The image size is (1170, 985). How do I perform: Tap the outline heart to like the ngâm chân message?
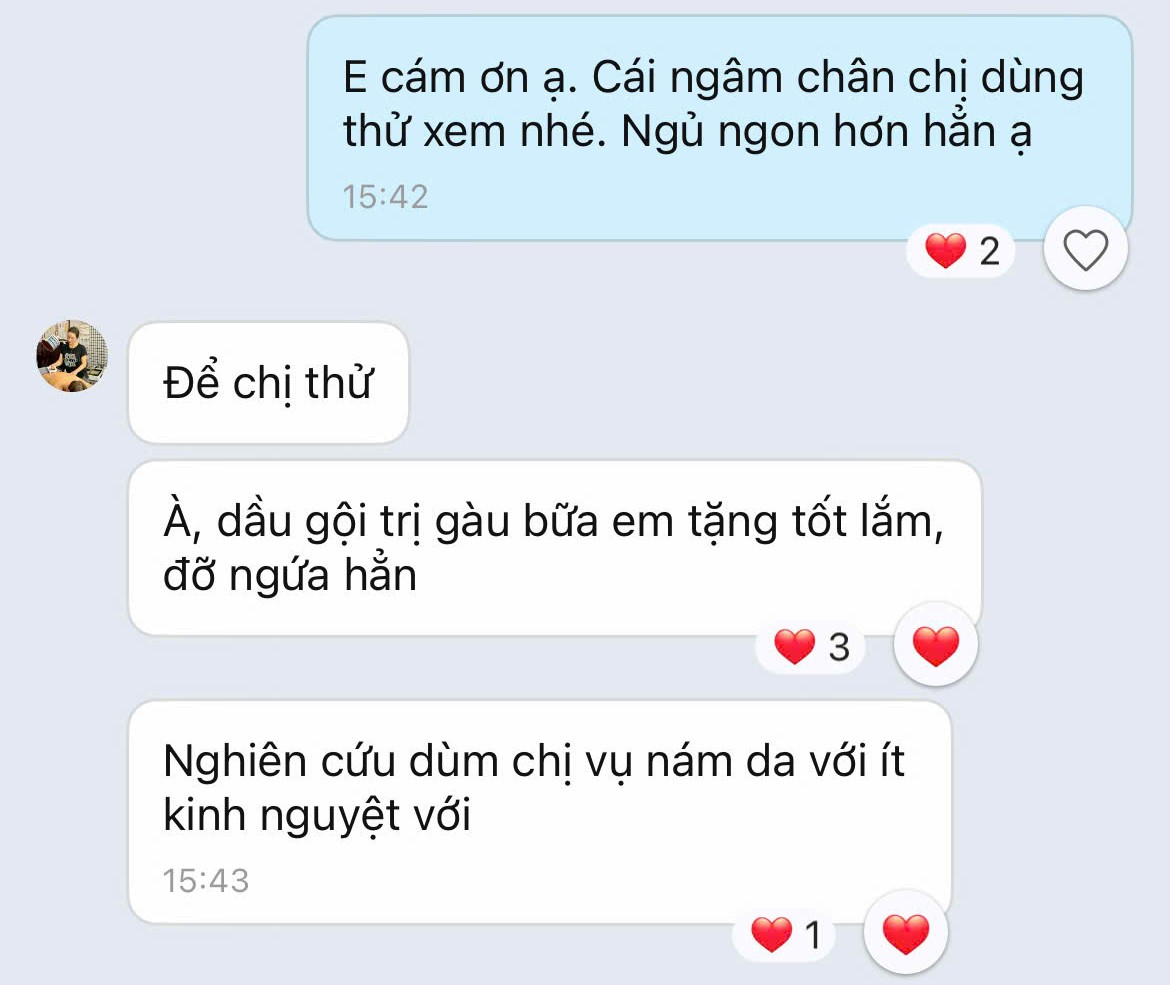click(x=1085, y=248)
